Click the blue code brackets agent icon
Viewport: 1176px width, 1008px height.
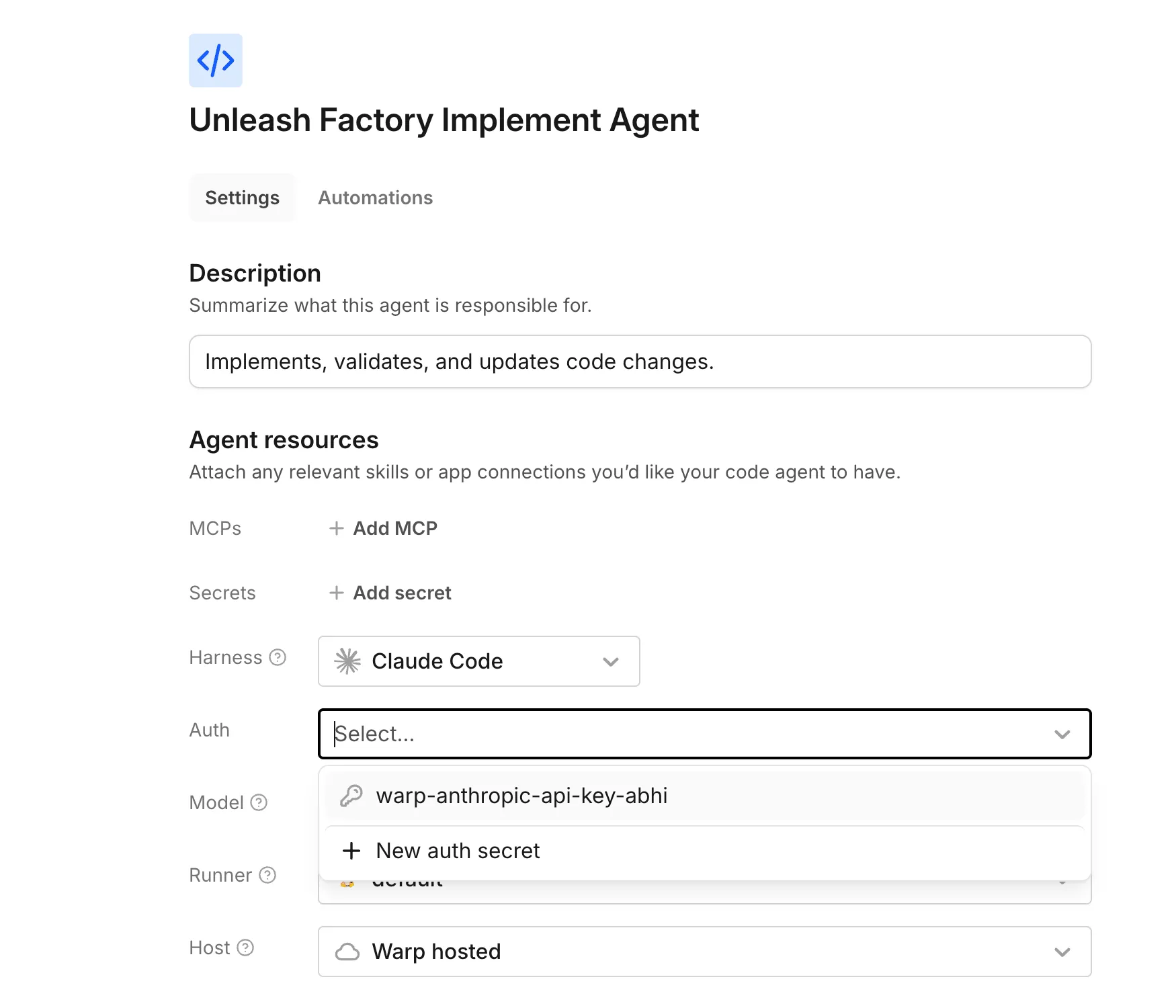click(x=215, y=60)
